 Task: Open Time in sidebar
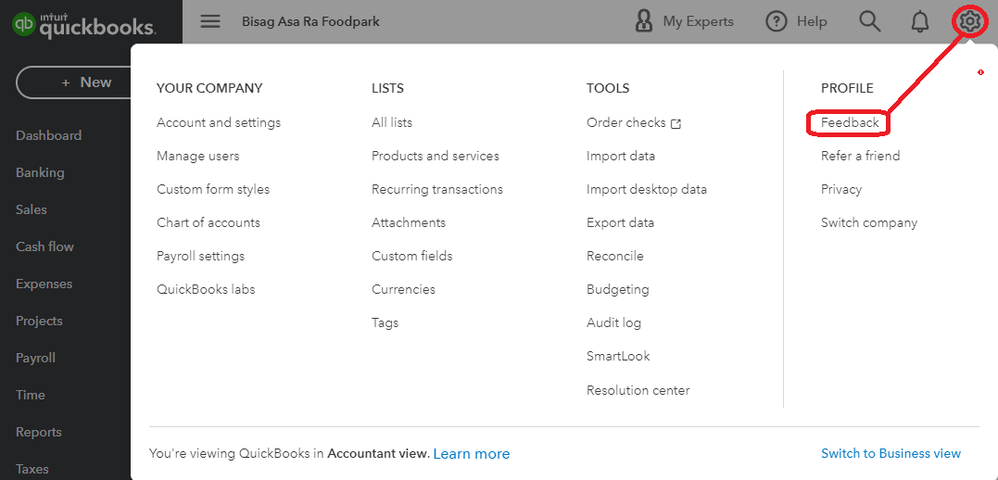tap(30, 395)
